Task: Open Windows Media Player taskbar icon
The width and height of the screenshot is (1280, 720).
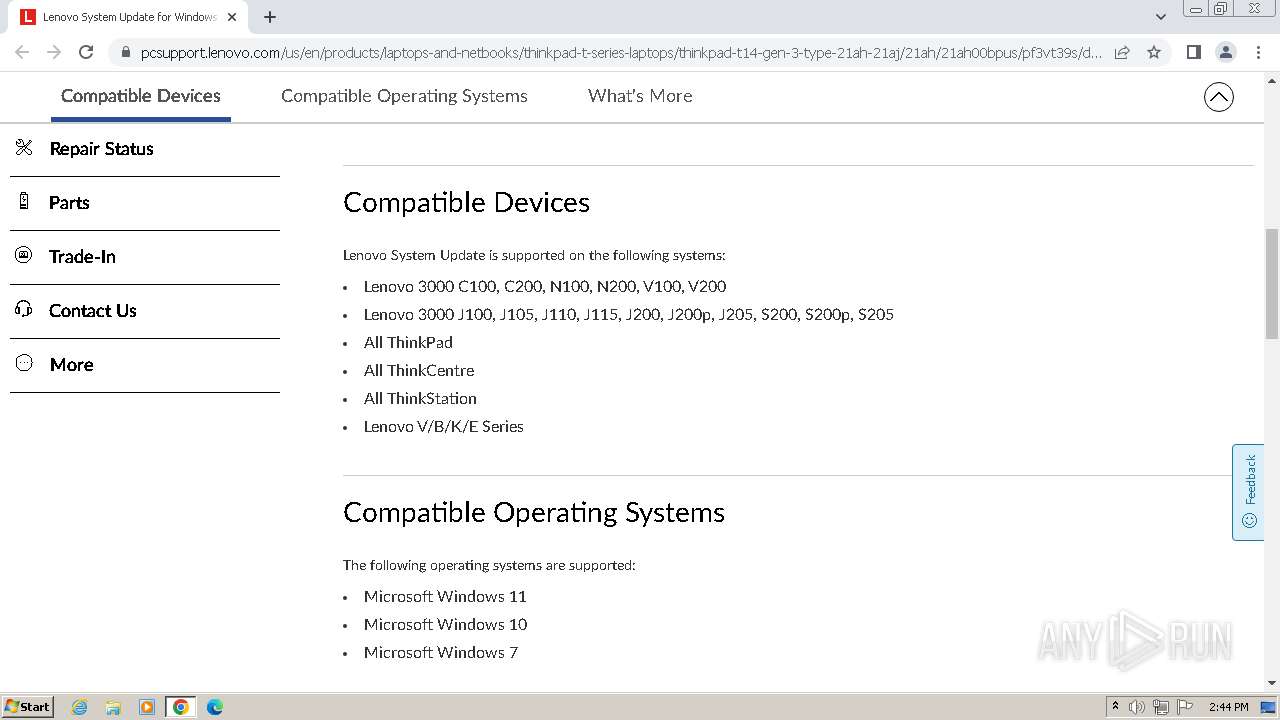Action: 147,707
